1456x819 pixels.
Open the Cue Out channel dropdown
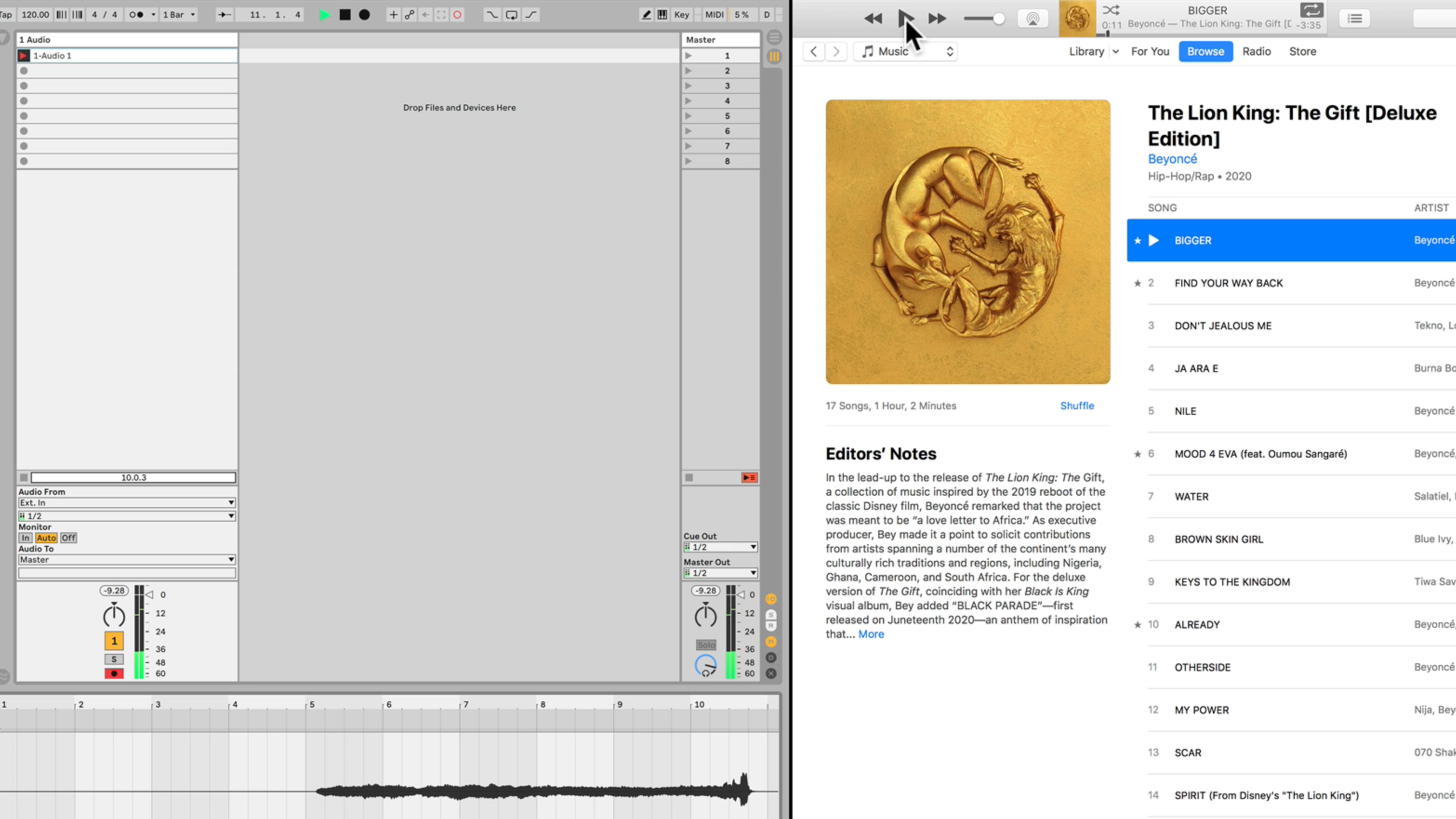[x=720, y=547]
